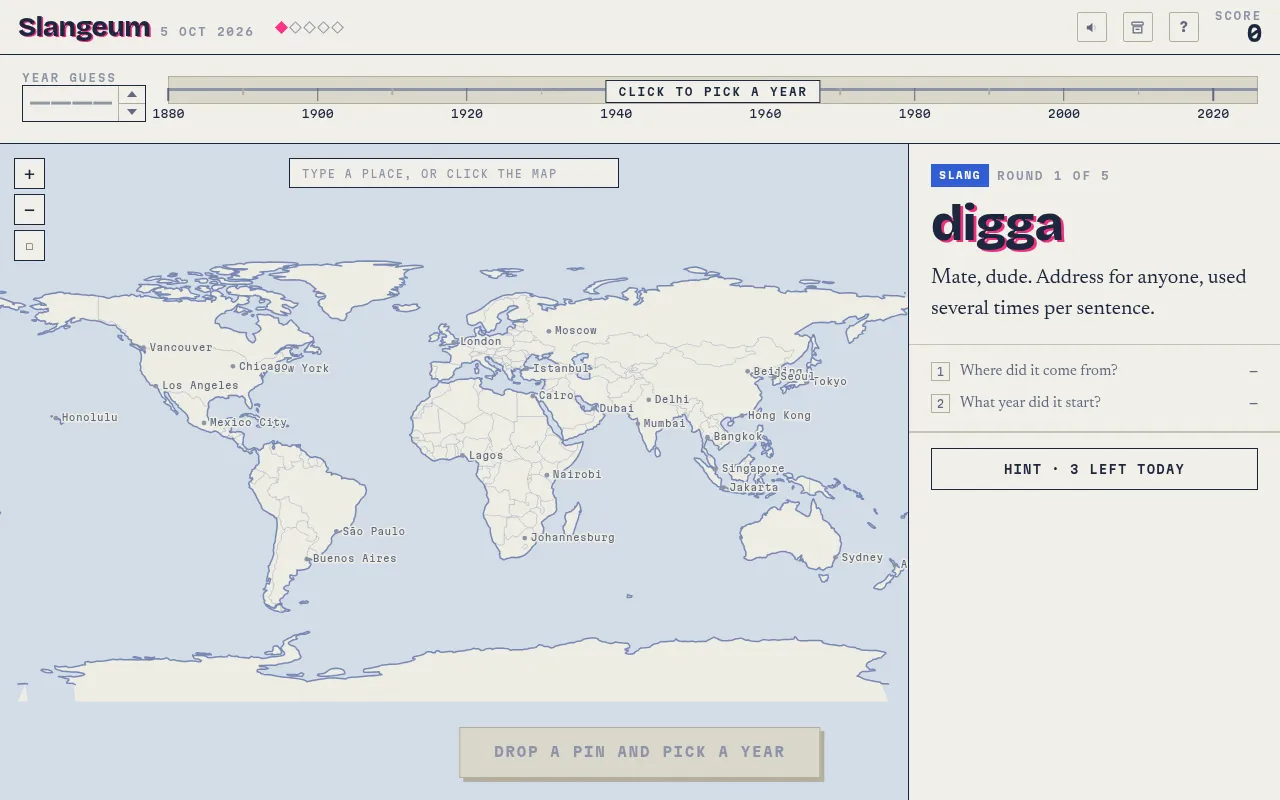Image resolution: width=1280 pixels, height=800 pixels.
Task: Click the 'Click to pick a year' label
Action: (712, 92)
